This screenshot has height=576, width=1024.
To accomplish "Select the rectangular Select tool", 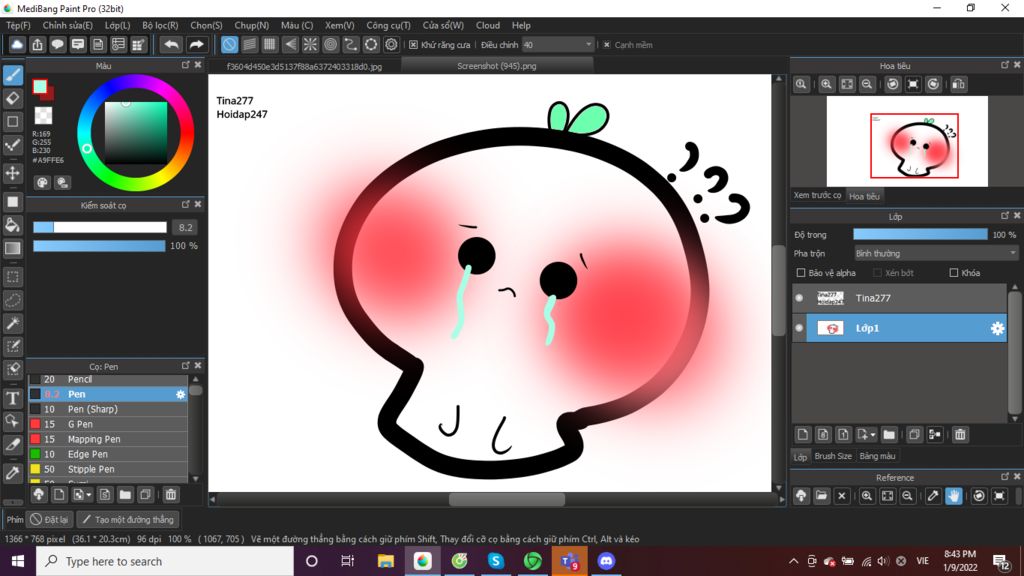I will [x=13, y=277].
